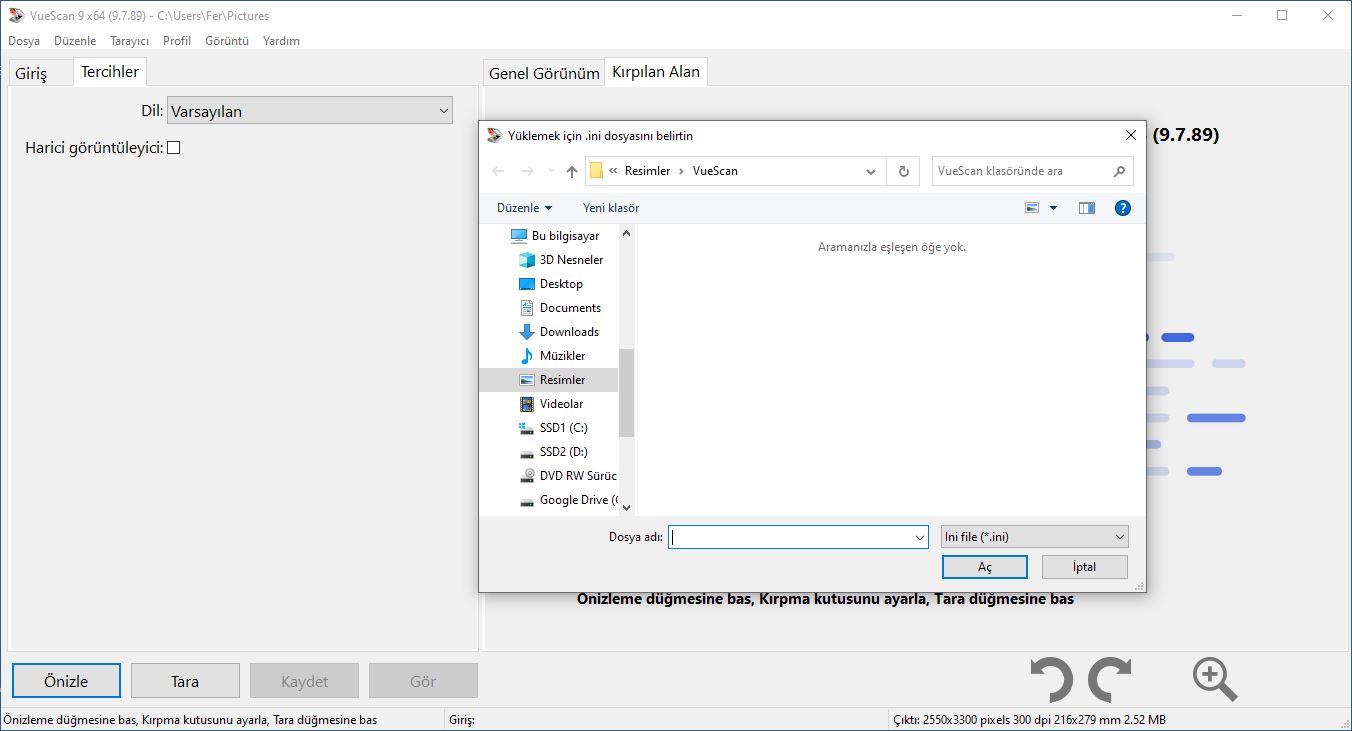Switch to the Genel Görünüm tab
Viewport: 1352px width, 731px height.
coord(544,73)
